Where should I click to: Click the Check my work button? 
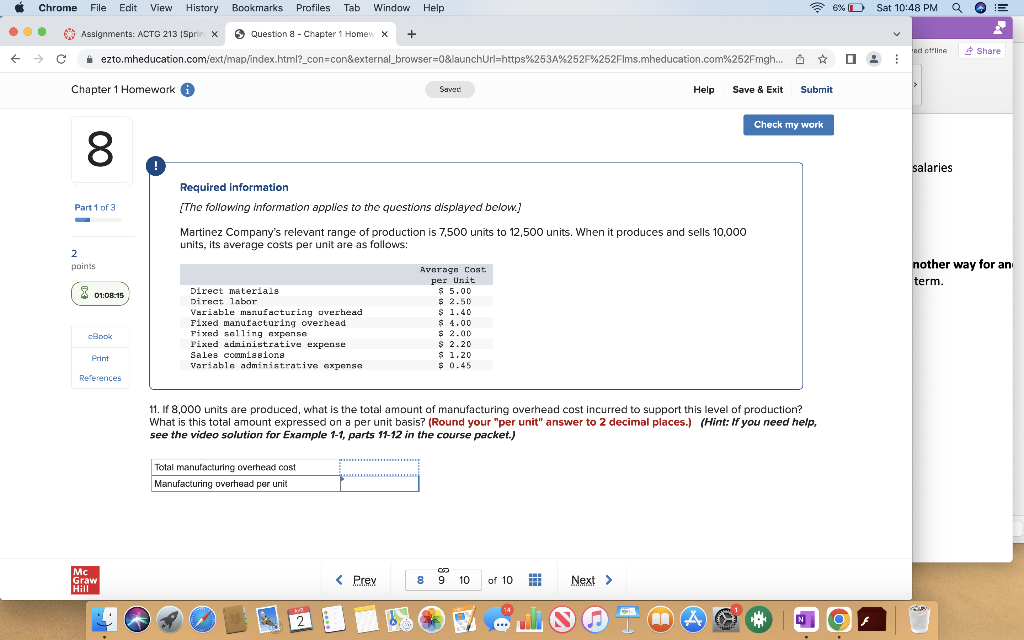[788, 125]
